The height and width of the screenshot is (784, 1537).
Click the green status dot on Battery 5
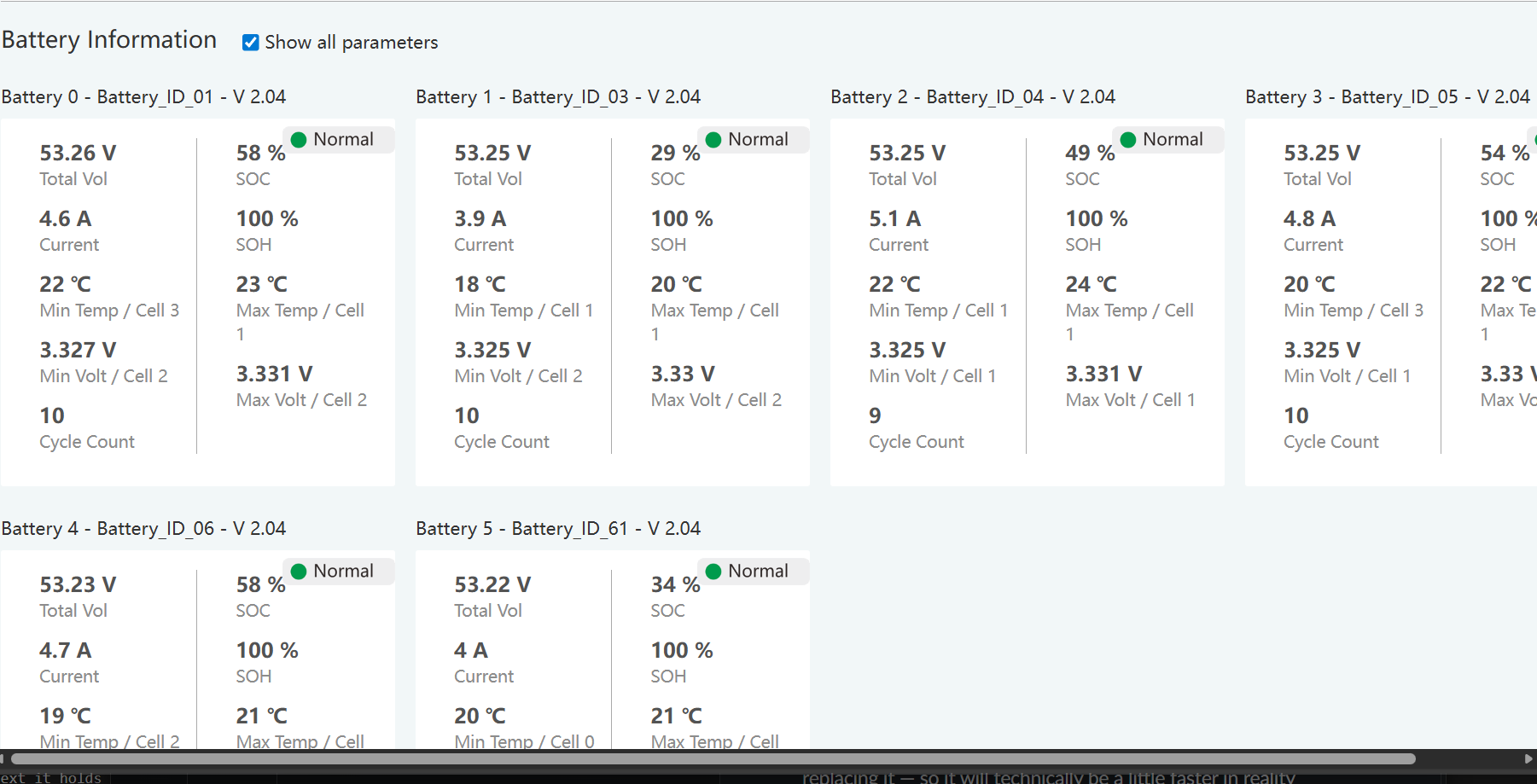click(713, 572)
